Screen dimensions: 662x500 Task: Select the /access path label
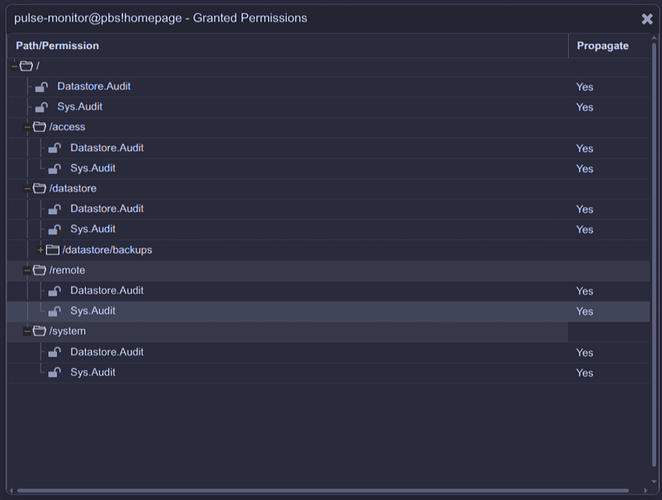67,127
